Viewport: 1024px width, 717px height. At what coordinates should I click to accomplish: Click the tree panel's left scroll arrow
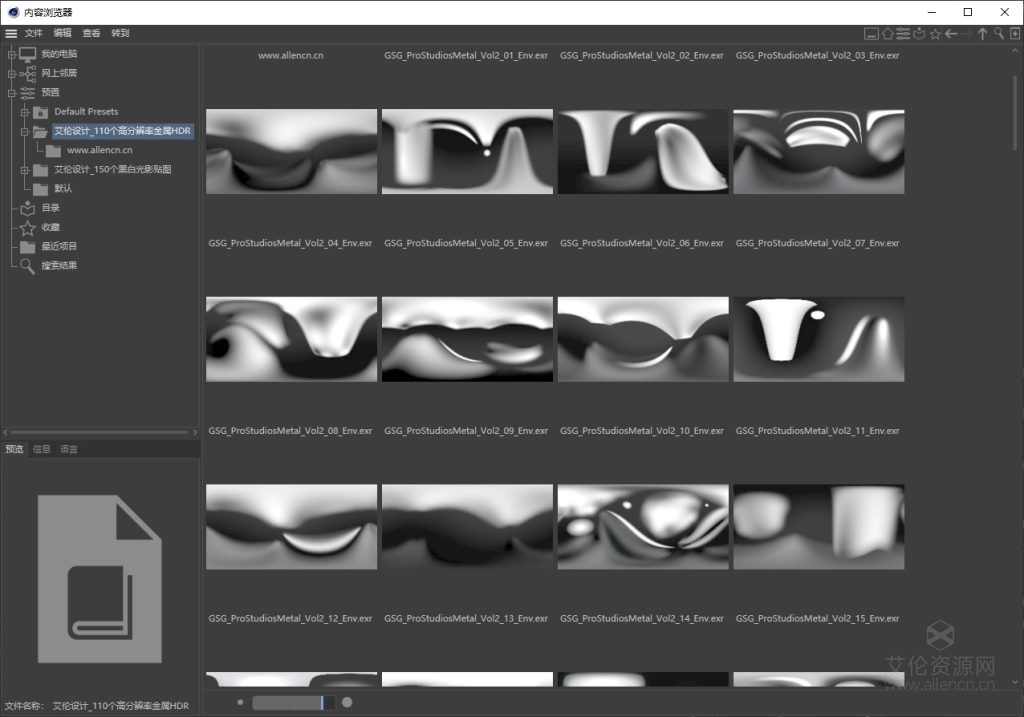pos(5,432)
